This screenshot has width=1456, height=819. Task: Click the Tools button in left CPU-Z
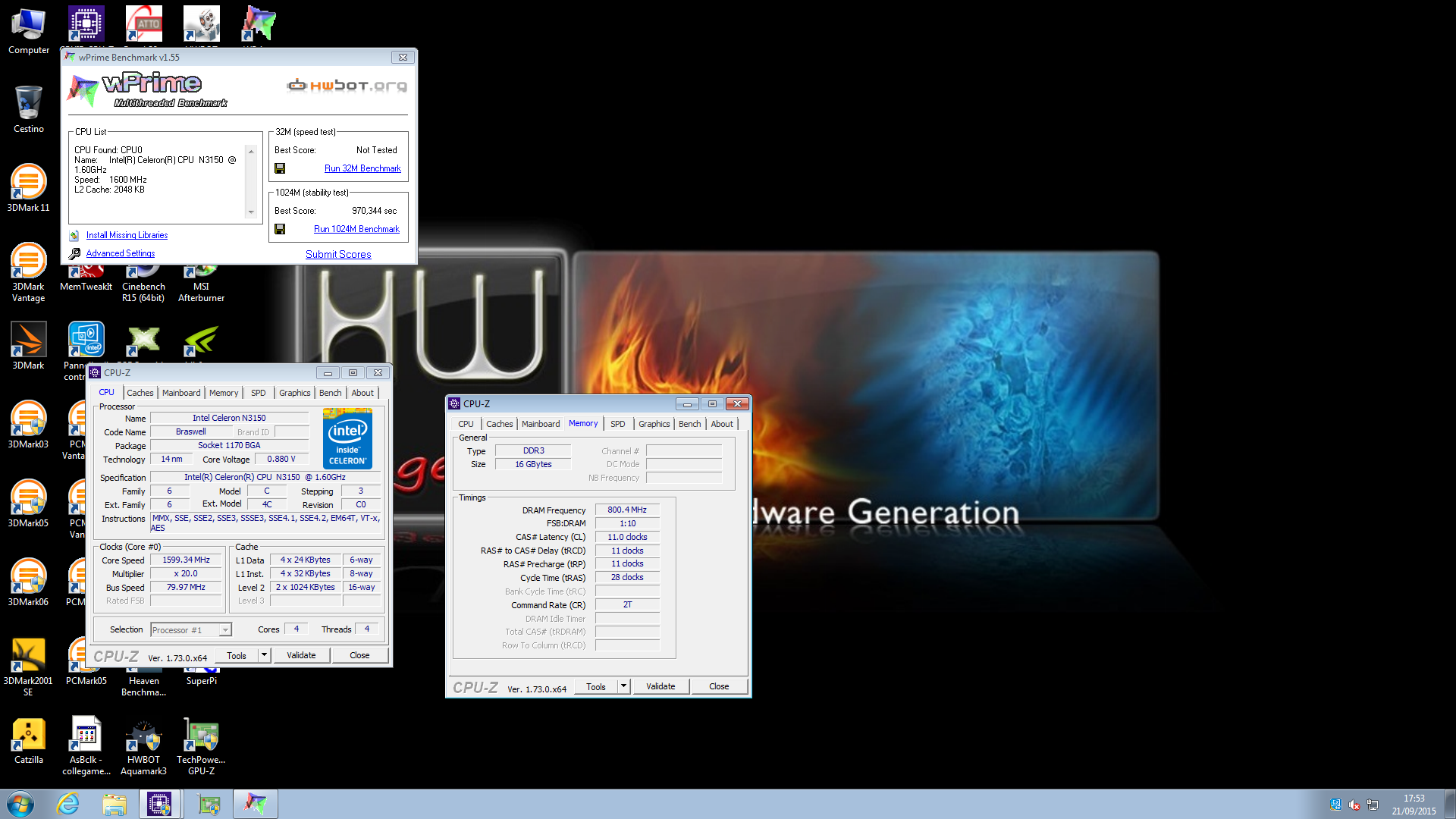(237, 655)
